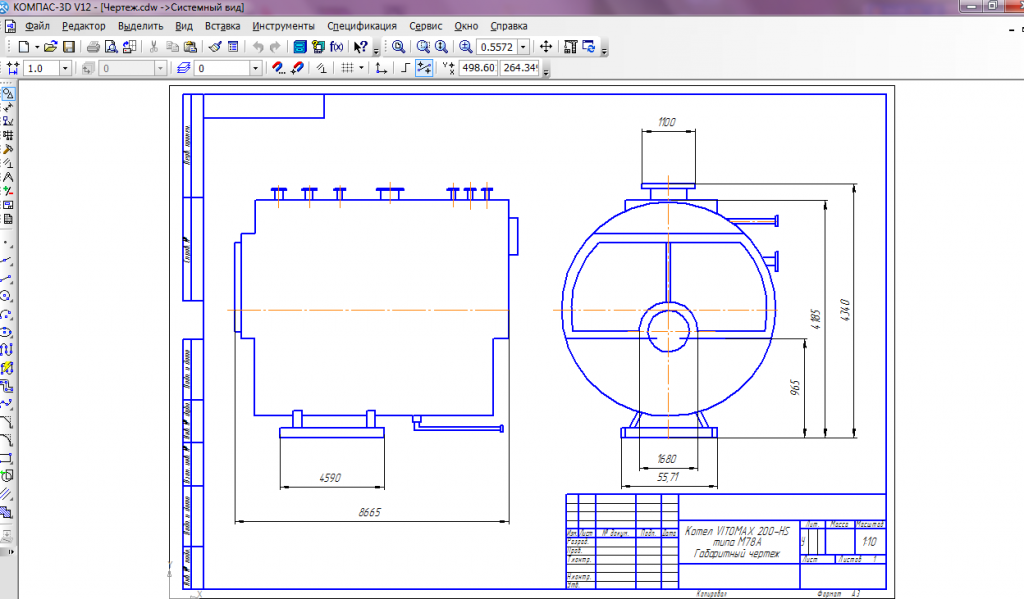Select the Fillet tool
Image resolution: width=1024 pixels, height=599 pixels.
[x=7, y=440]
